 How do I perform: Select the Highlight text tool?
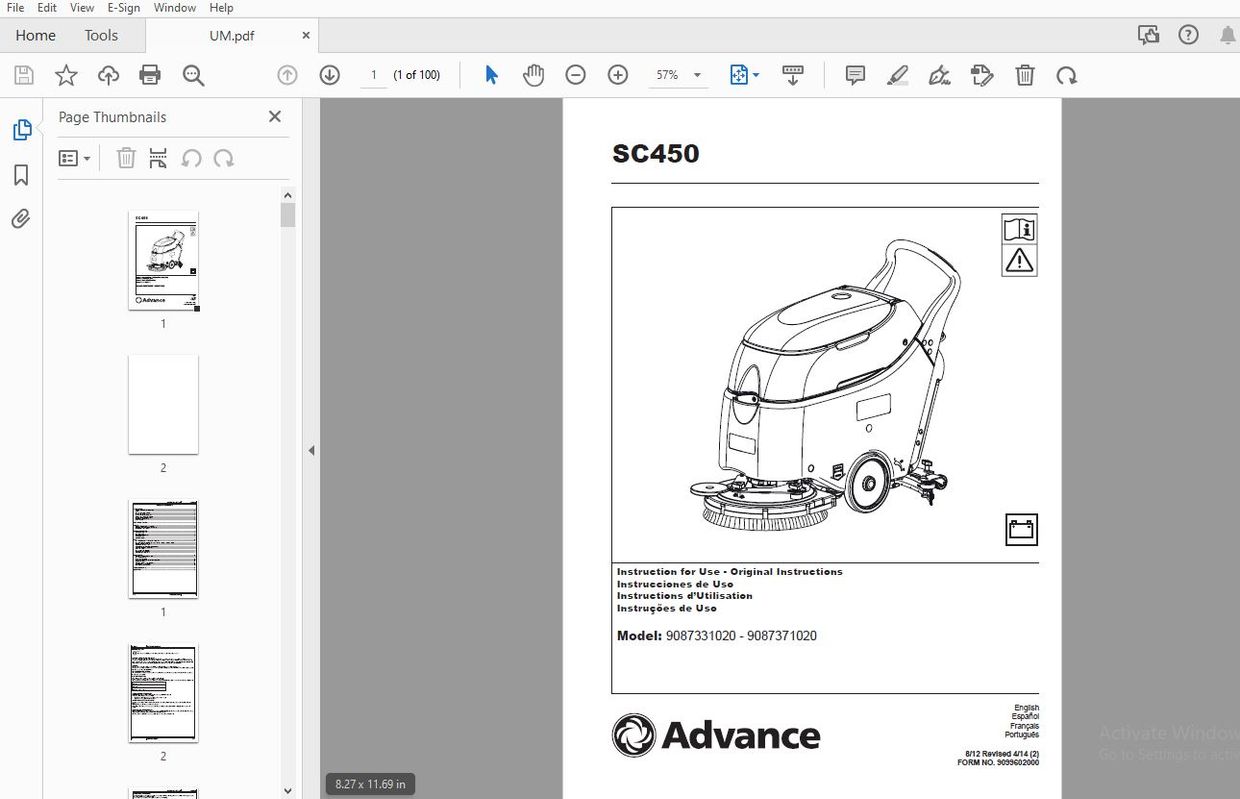coord(897,74)
